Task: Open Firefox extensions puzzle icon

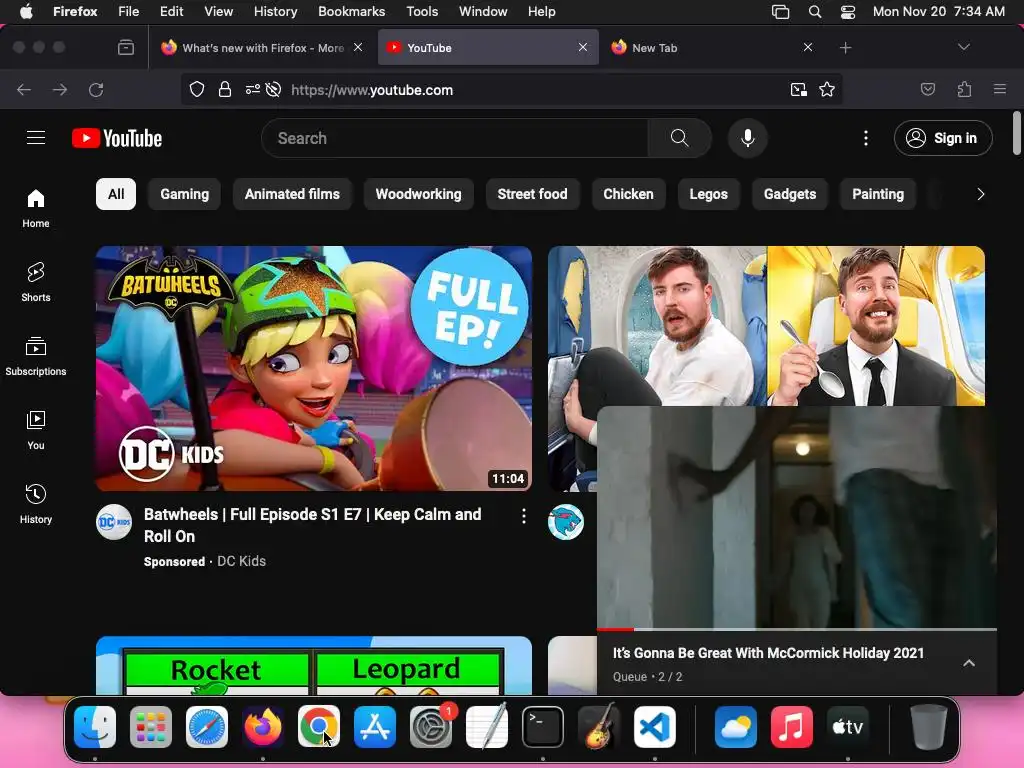Action: click(x=964, y=89)
